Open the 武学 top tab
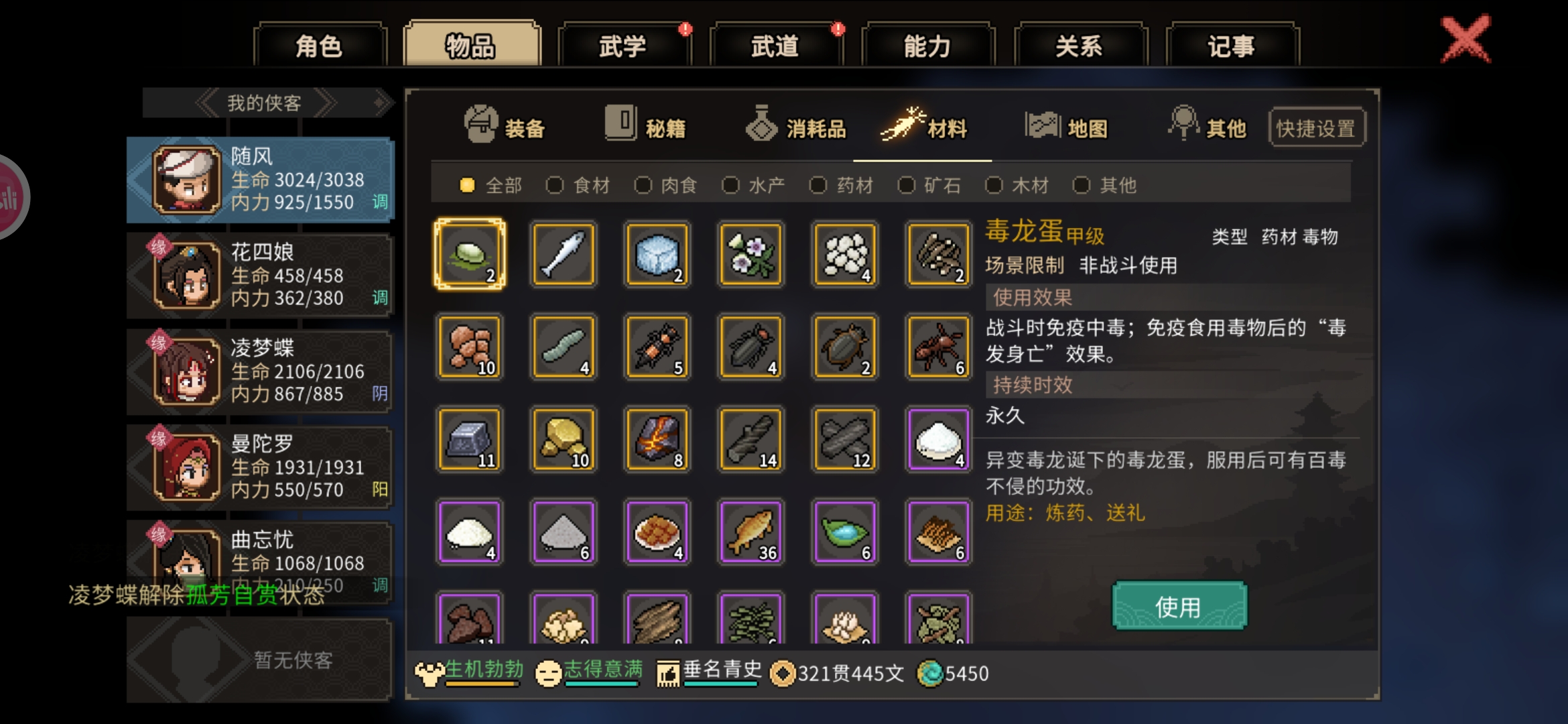 [623, 46]
